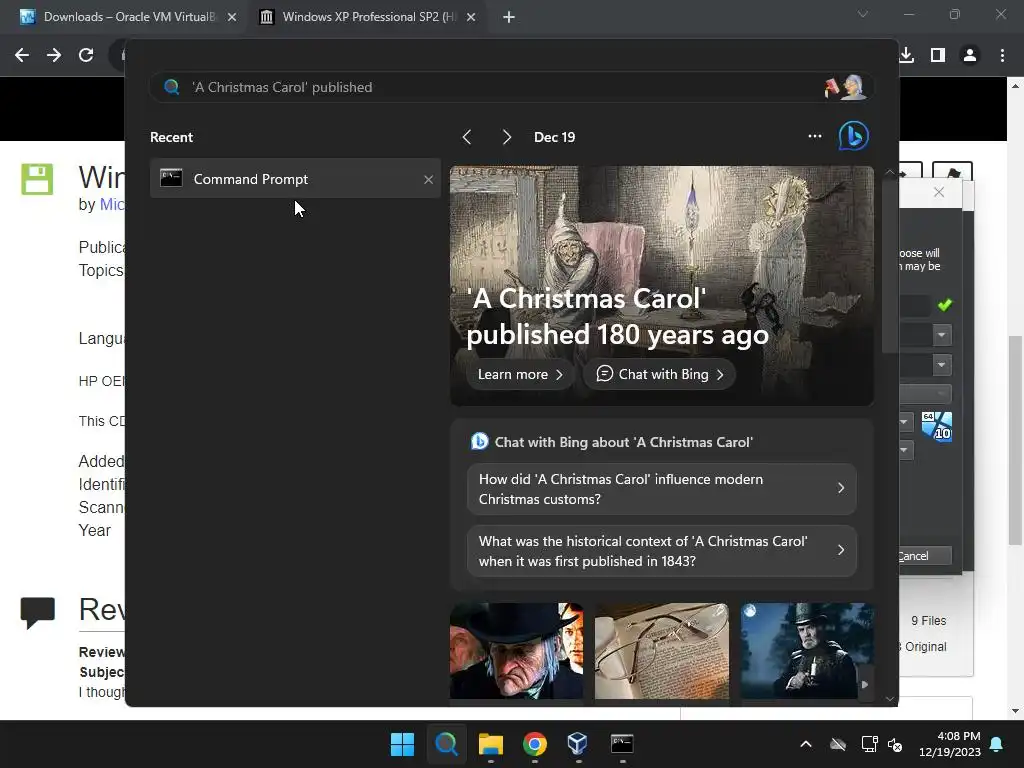Remove Command Prompt from recent list
The width and height of the screenshot is (1024, 768).
pos(428,179)
